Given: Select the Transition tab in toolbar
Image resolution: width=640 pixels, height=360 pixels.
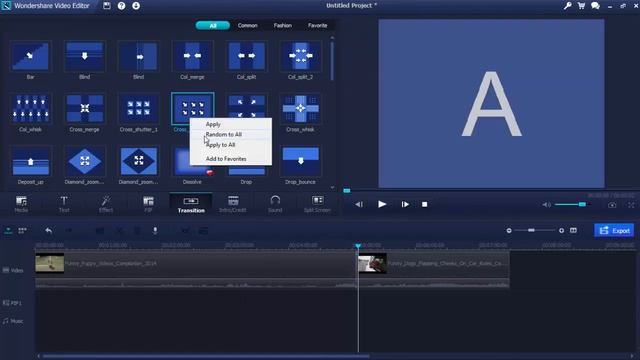Looking at the screenshot, I should [x=191, y=204].
